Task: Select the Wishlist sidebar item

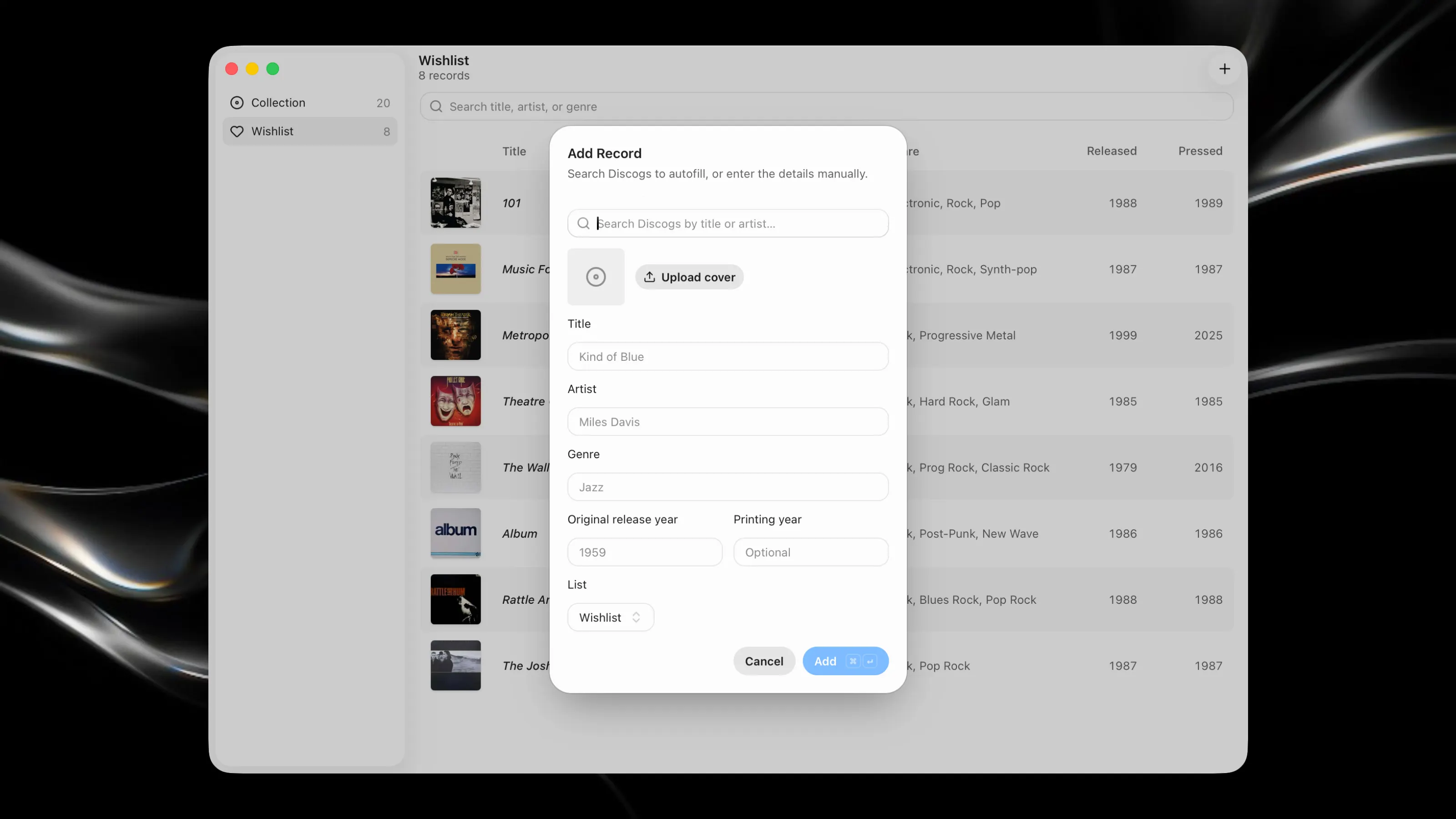Action: (310, 131)
